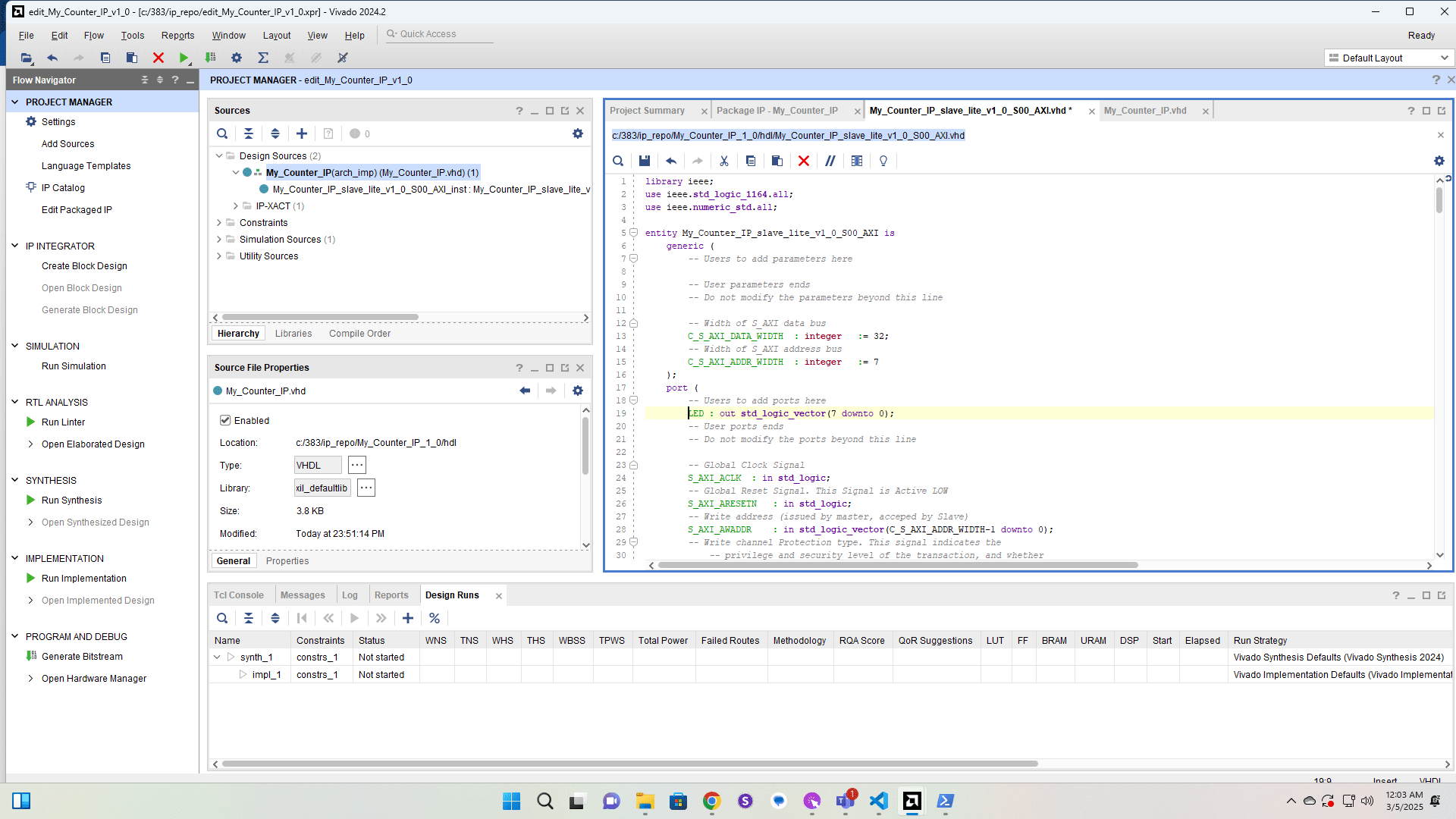Switch to the Tcl Console tab
Viewport: 1456px width, 819px height.
pyautogui.click(x=238, y=595)
